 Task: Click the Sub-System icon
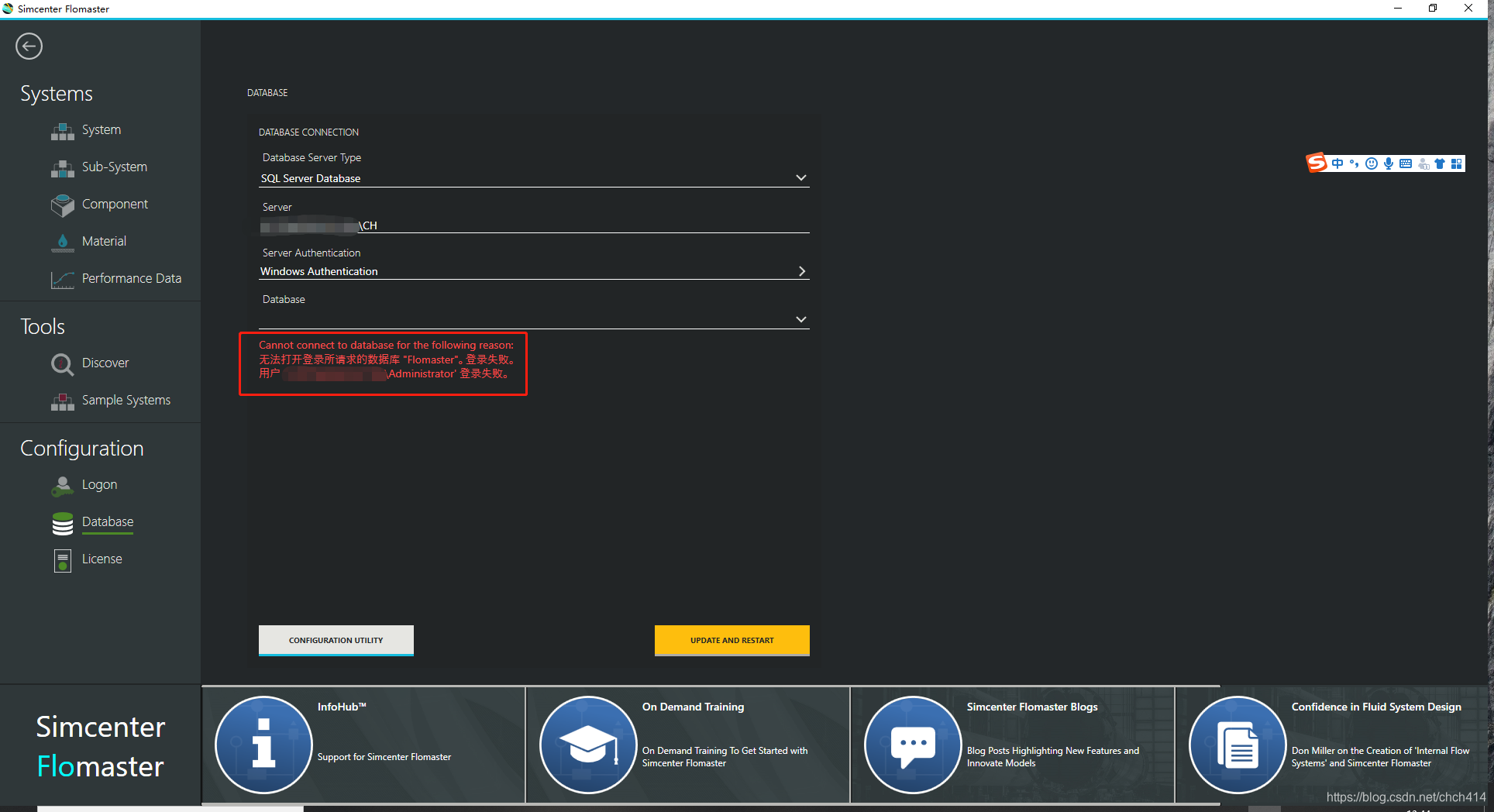(x=63, y=168)
